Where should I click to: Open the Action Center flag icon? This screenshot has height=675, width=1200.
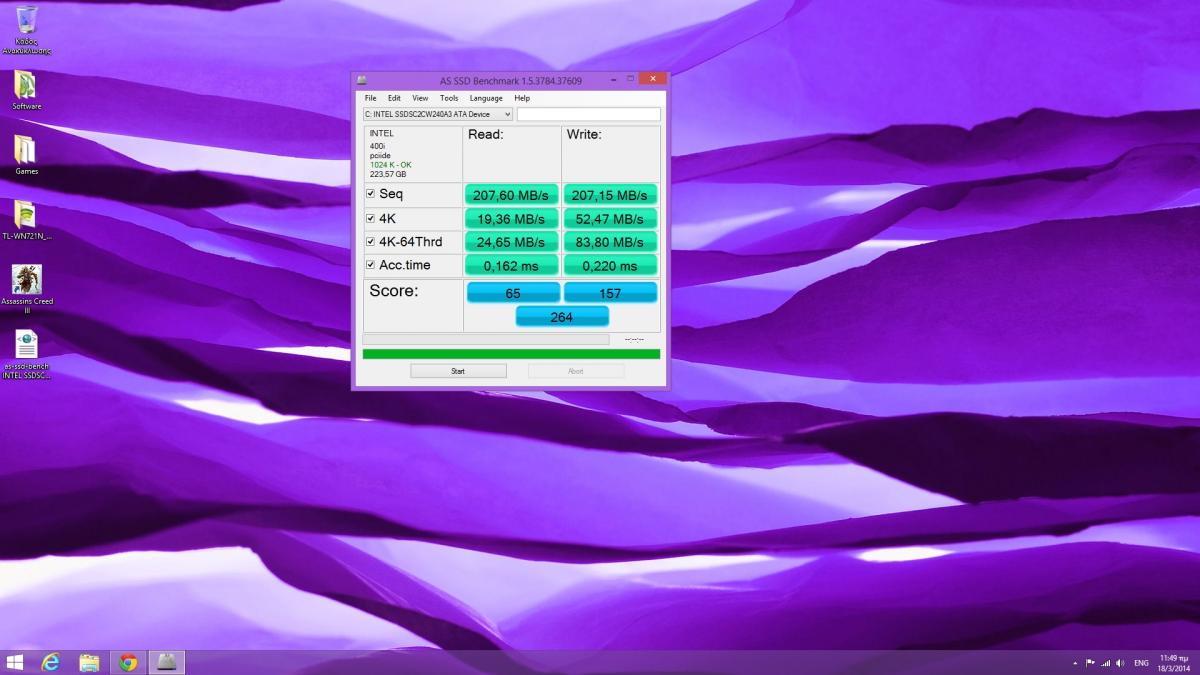[1090, 662]
